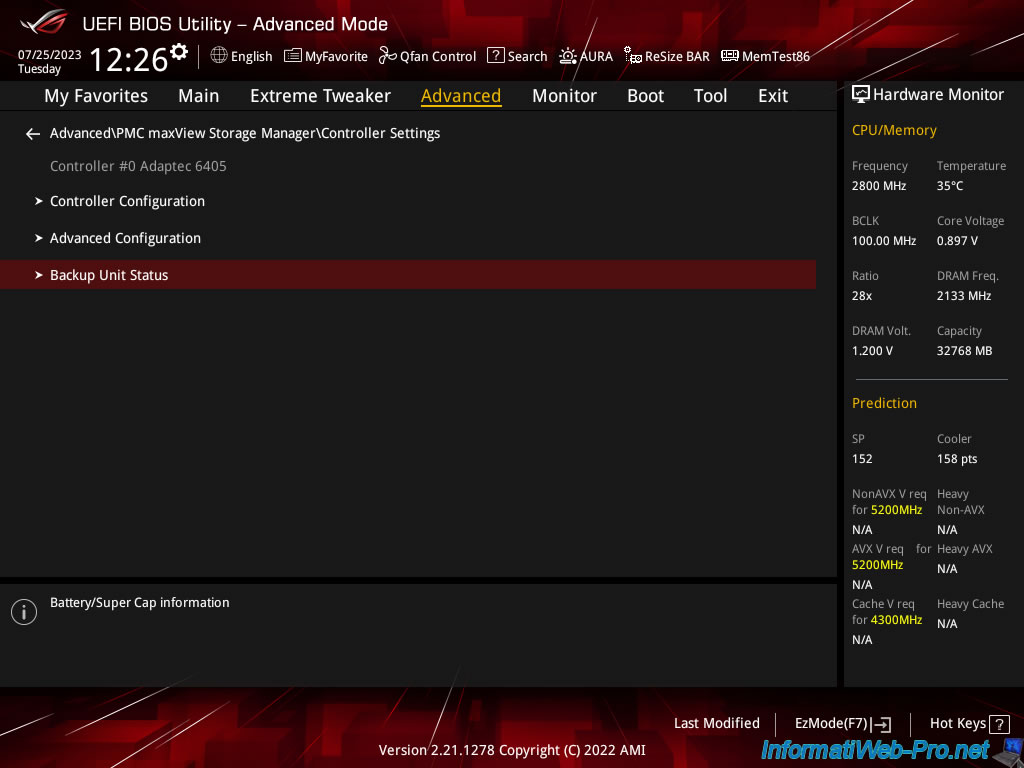This screenshot has width=1024, height=768.
Task: Click the 0.897 V core voltage value
Action: pyautogui.click(x=957, y=241)
